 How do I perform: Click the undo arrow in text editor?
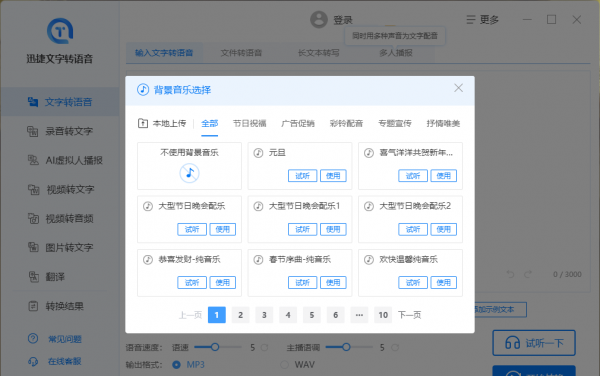coord(510,274)
